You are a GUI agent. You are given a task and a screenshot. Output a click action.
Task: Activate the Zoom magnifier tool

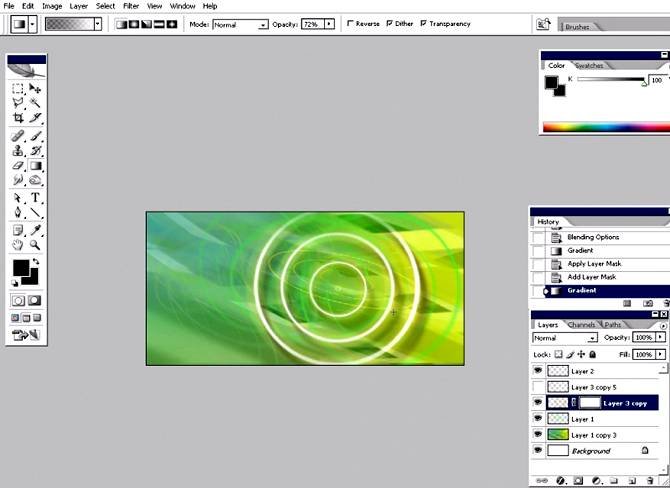click(x=35, y=245)
